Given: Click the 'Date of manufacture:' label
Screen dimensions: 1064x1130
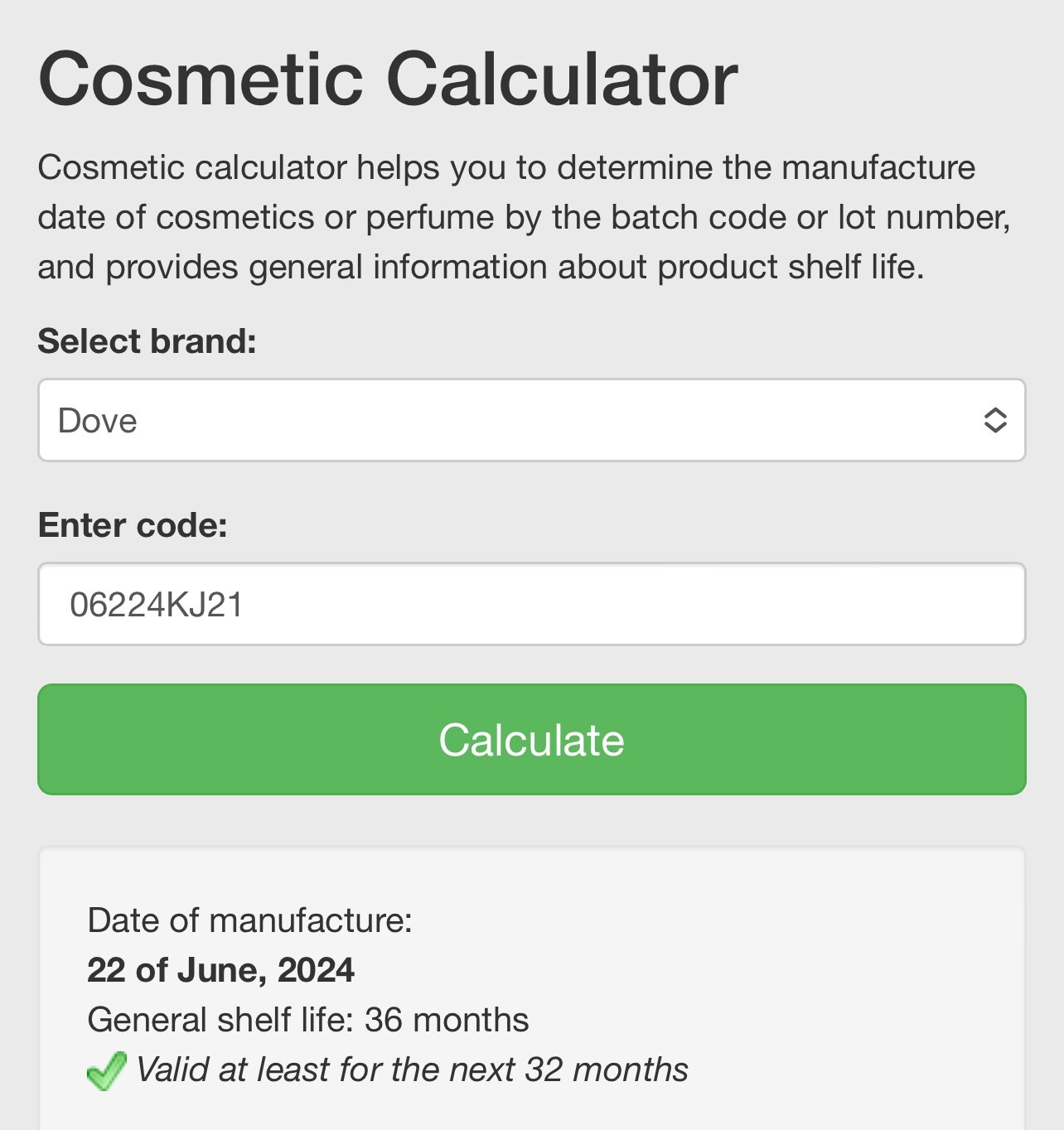Looking at the screenshot, I should [249, 920].
